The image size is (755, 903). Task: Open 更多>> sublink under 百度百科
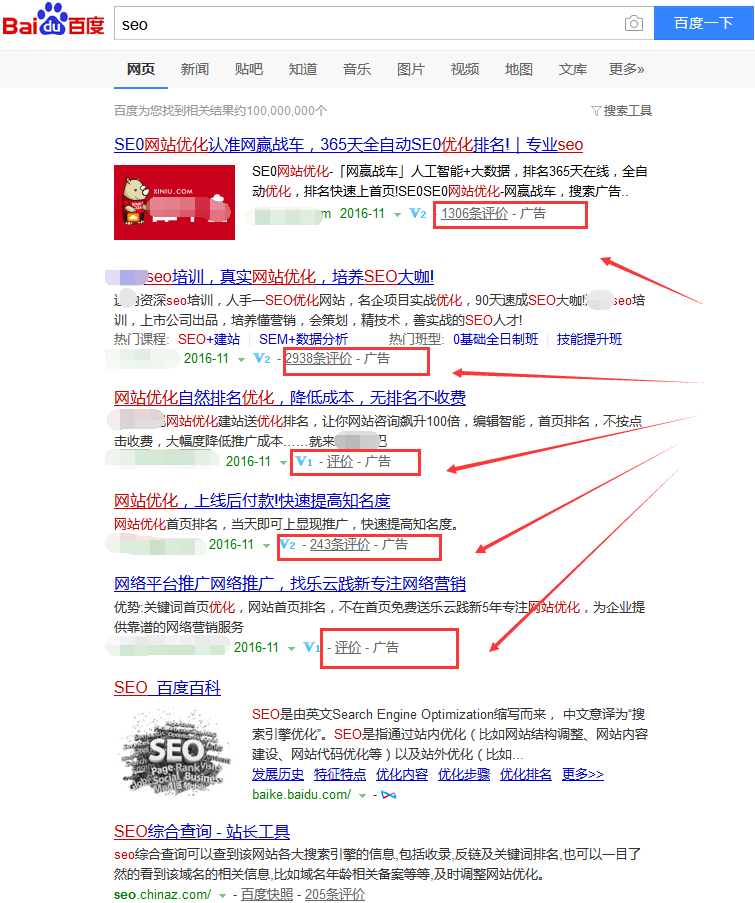(583, 775)
